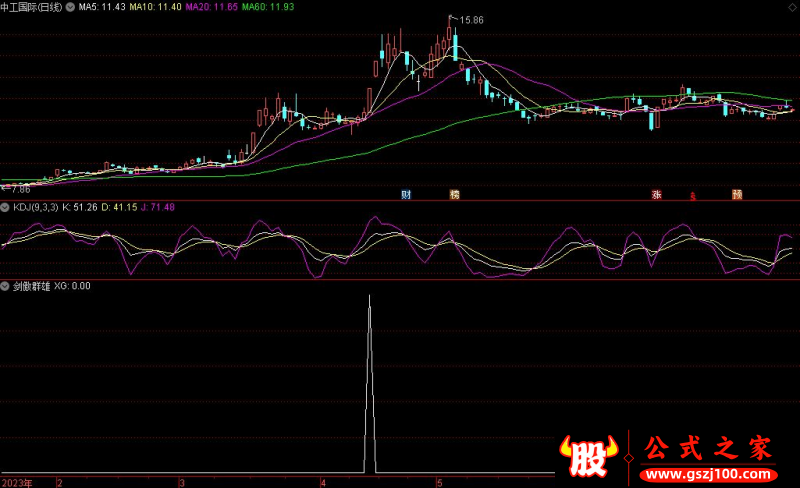Image resolution: width=800 pixels, height=488 pixels.
Task: Open the 涨 event marker
Action: 657,194
